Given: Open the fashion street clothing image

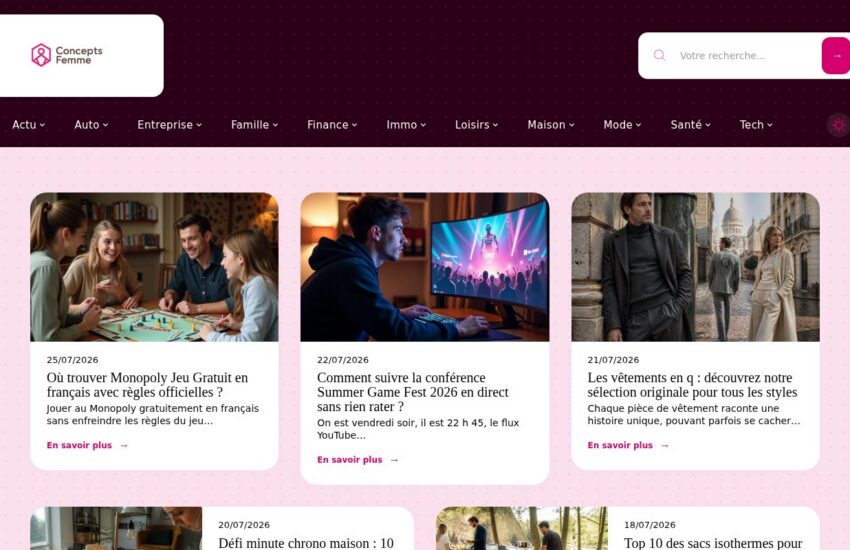Looking at the screenshot, I should pyautogui.click(x=696, y=267).
